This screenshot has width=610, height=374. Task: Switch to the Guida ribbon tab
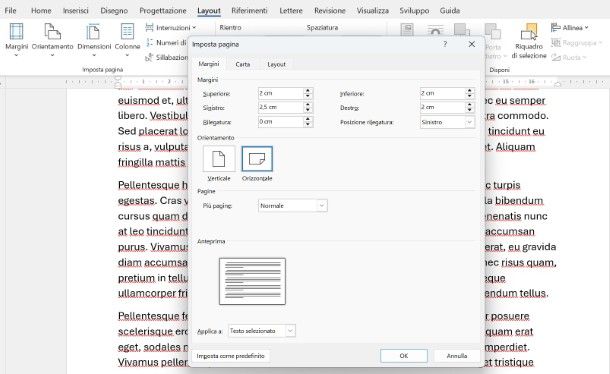(x=450, y=11)
